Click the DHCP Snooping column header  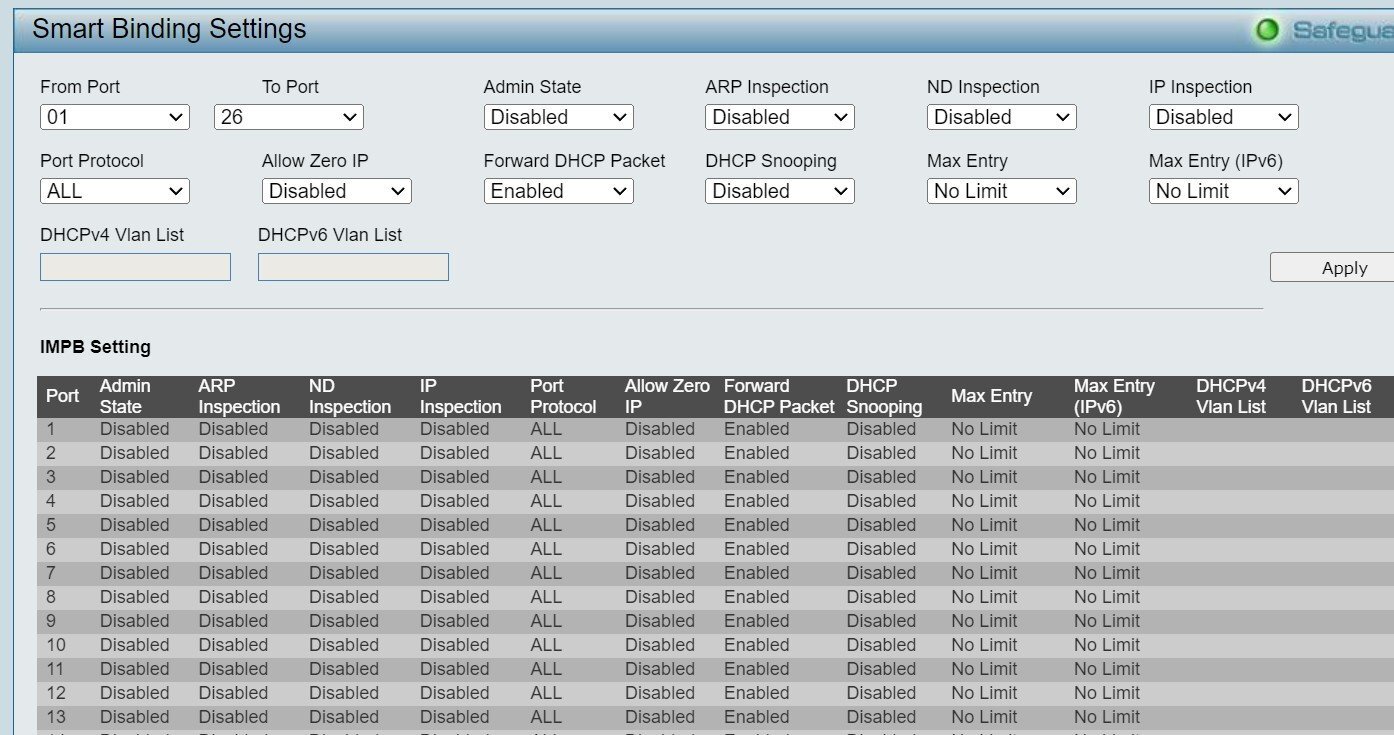pyautogui.click(x=883, y=396)
